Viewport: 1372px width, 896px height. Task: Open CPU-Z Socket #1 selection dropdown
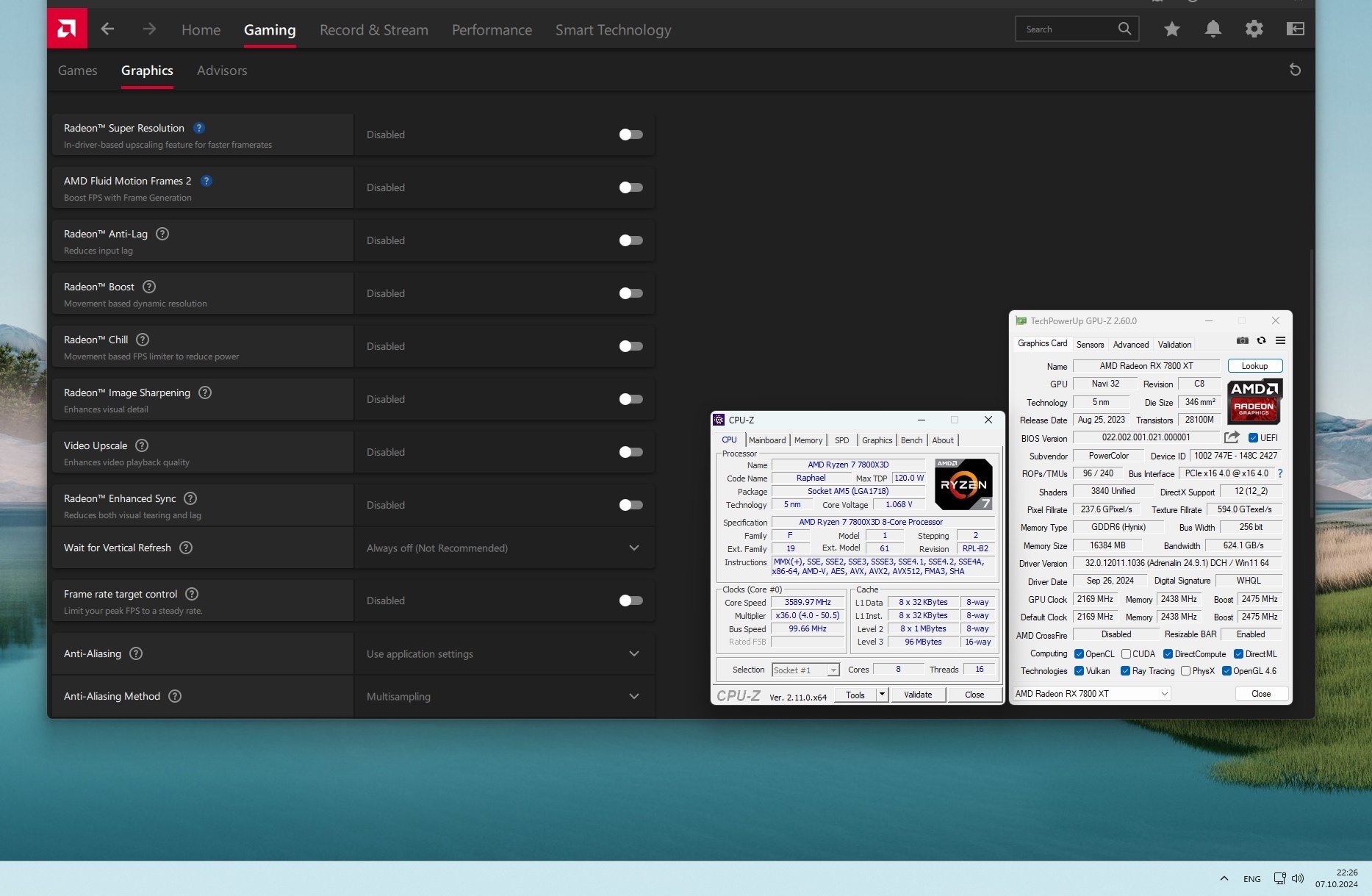coord(805,670)
